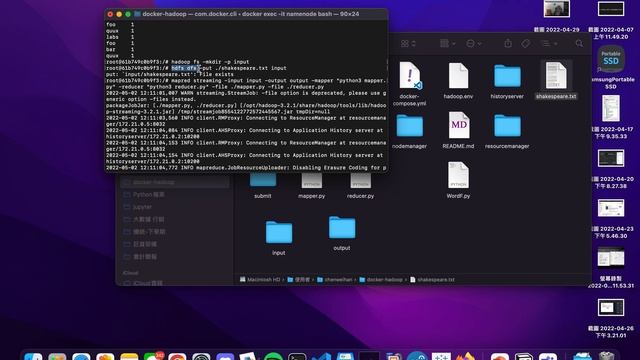
Task: Click docker-hadoop in Finder path bar
Action: (x=381, y=280)
